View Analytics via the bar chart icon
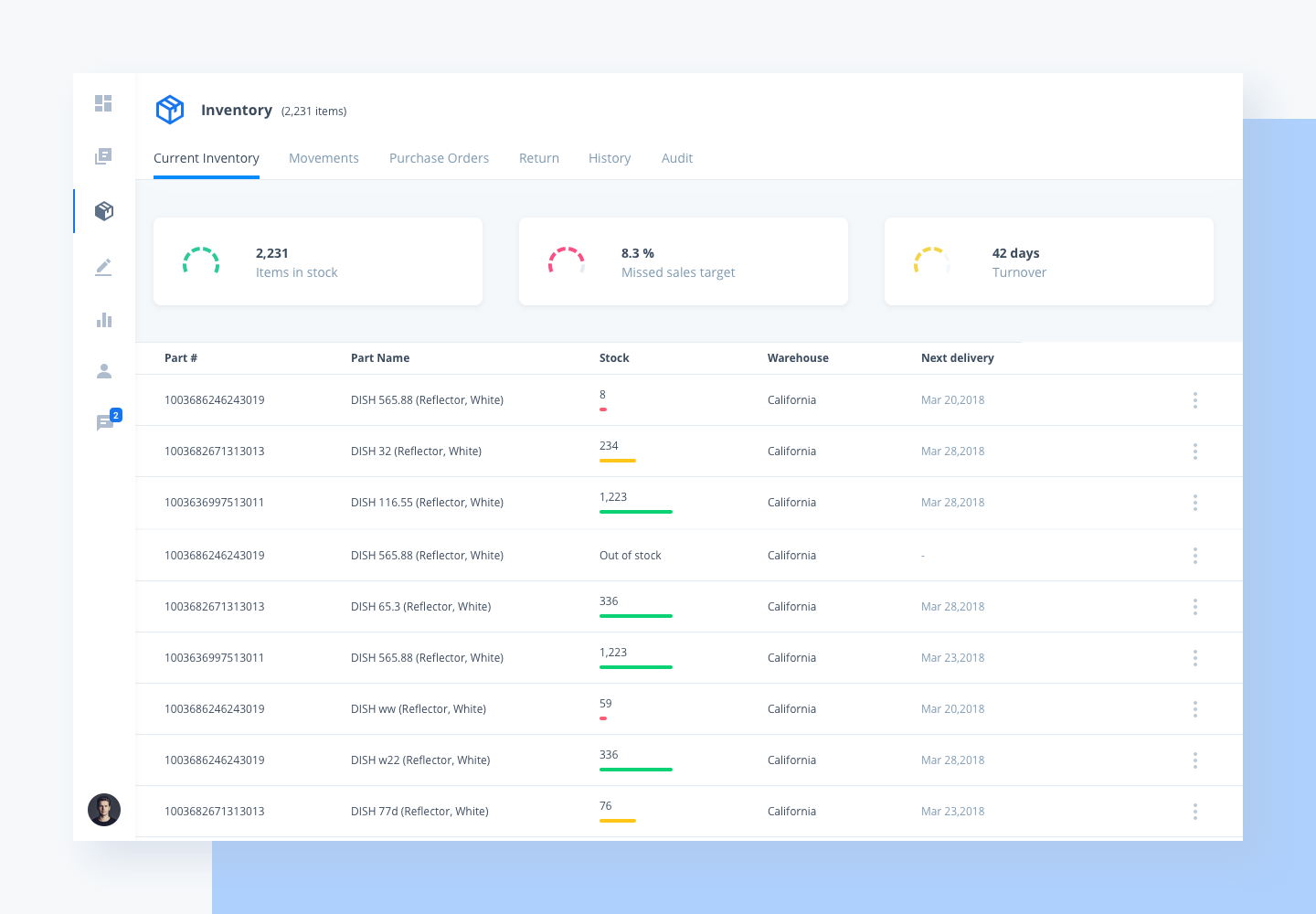Viewport: 1316px width, 914px height. [103, 319]
